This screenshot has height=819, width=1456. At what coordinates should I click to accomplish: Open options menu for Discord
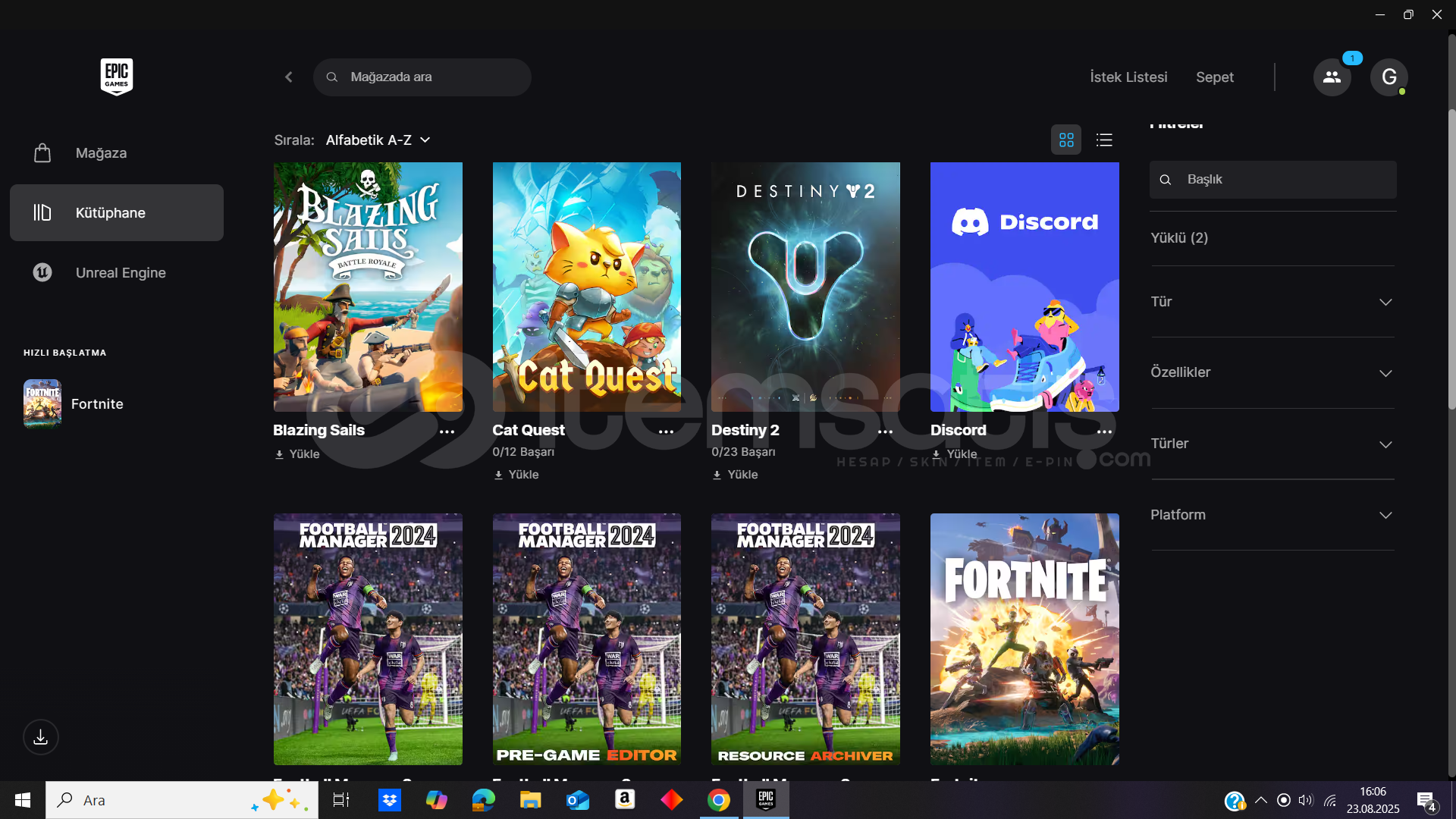pyautogui.click(x=1104, y=431)
